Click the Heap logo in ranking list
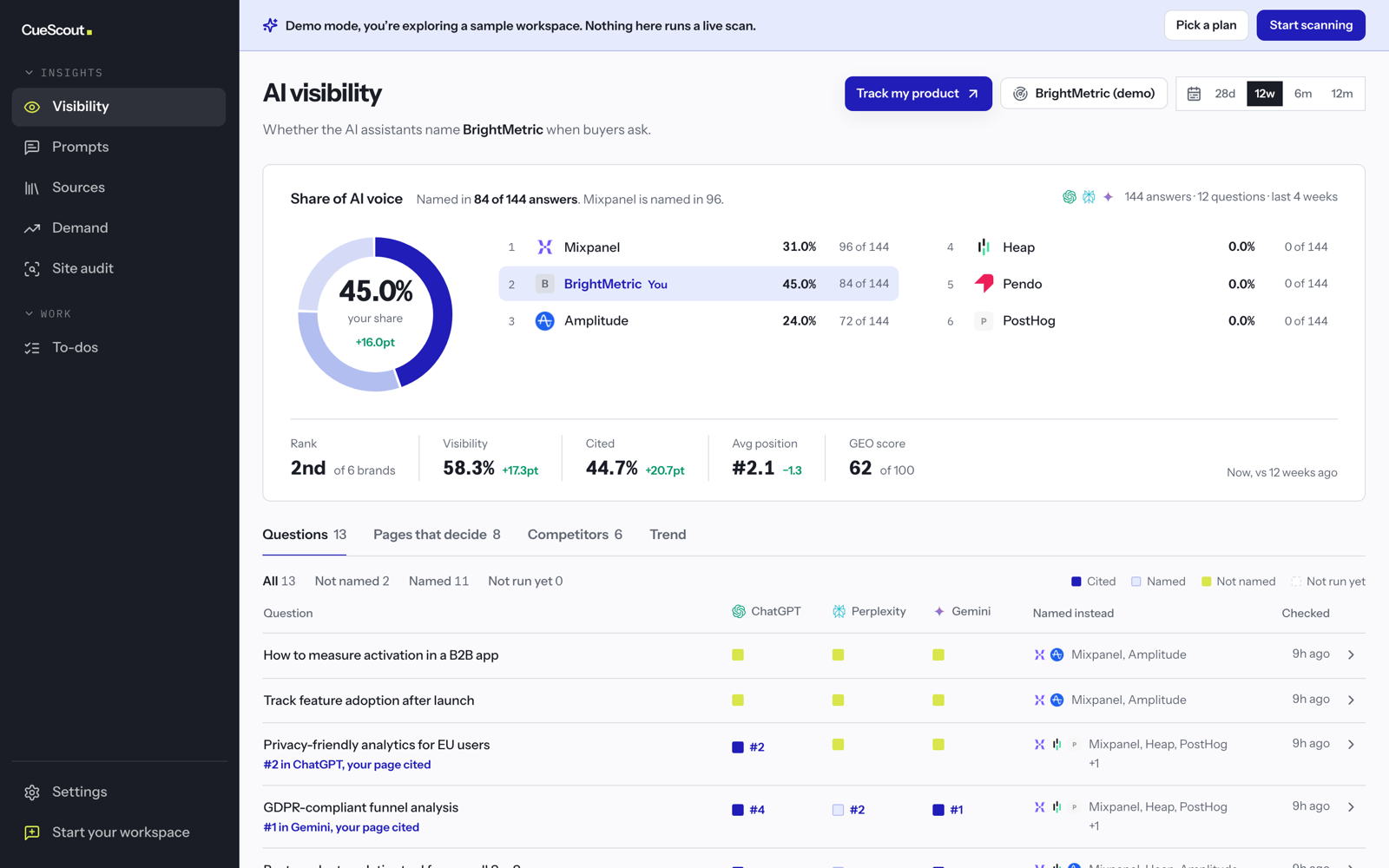1389x868 pixels. click(x=984, y=247)
